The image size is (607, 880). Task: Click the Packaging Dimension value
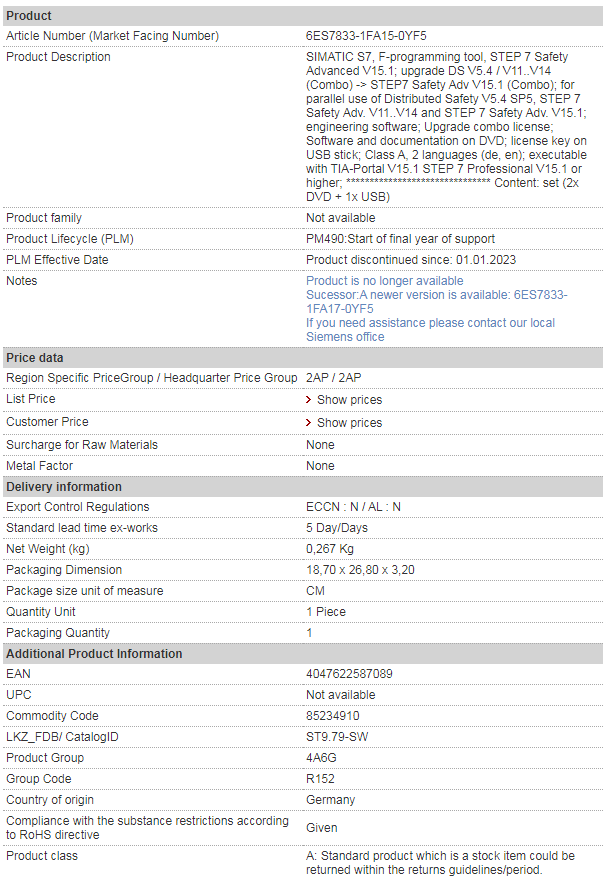[x=360, y=570]
